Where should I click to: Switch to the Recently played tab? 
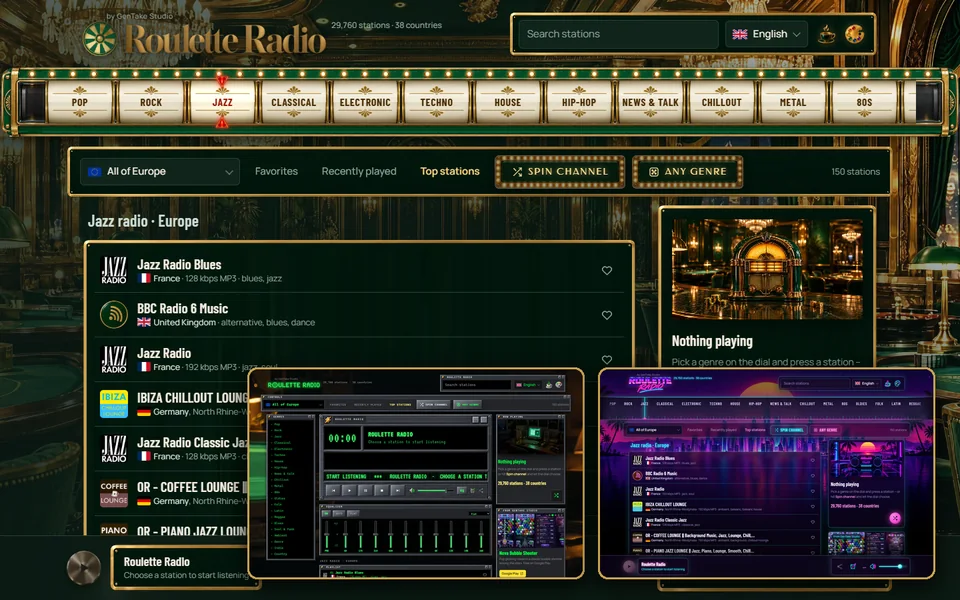[x=359, y=171]
